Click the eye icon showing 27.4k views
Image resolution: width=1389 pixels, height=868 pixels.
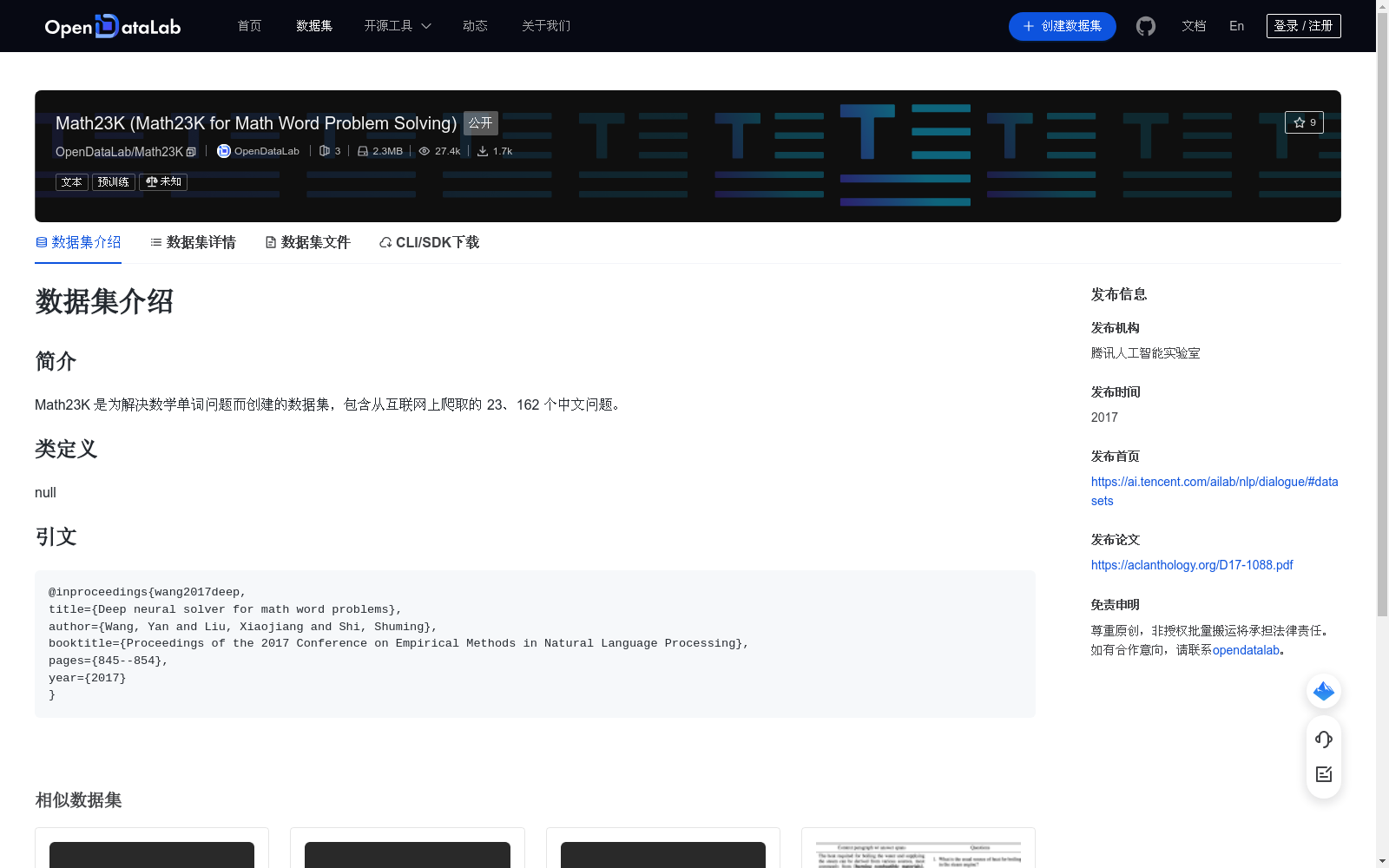(x=423, y=150)
